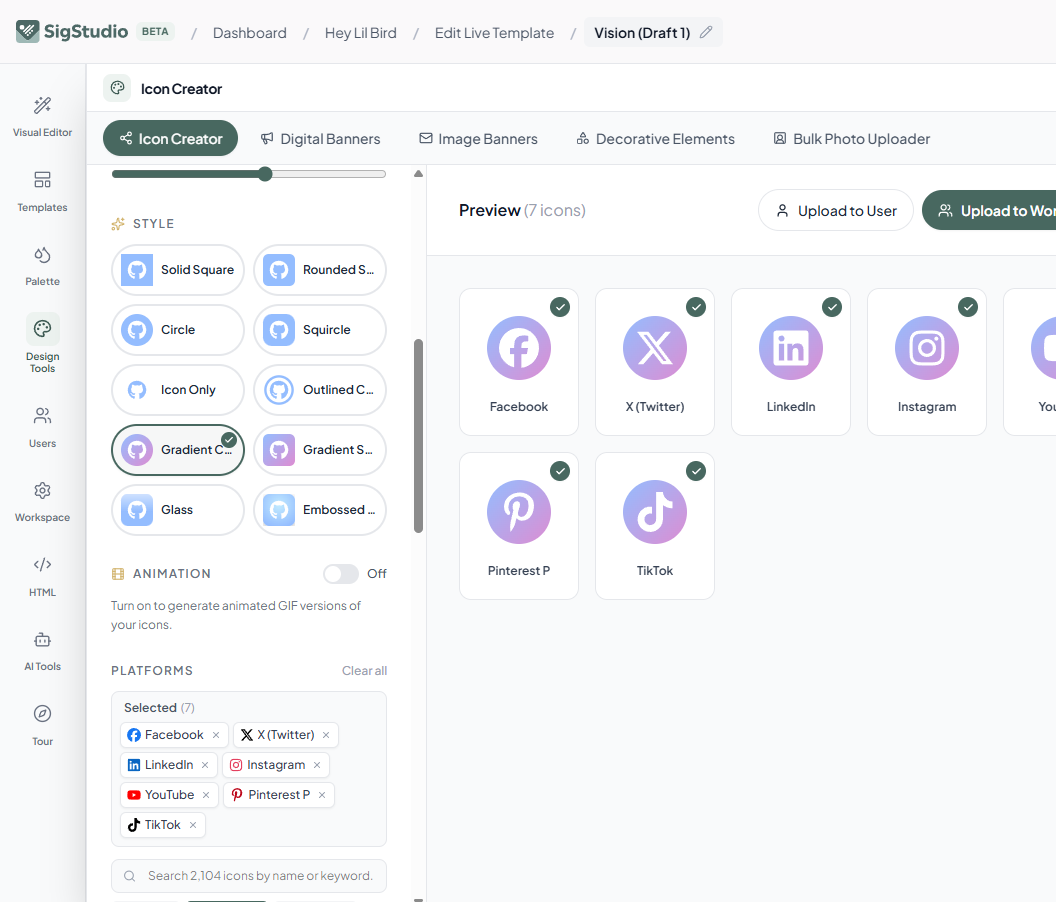The height and width of the screenshot is (902, 1056).
Task: Click the slider thumb handle
Action: tap(265, 174)
